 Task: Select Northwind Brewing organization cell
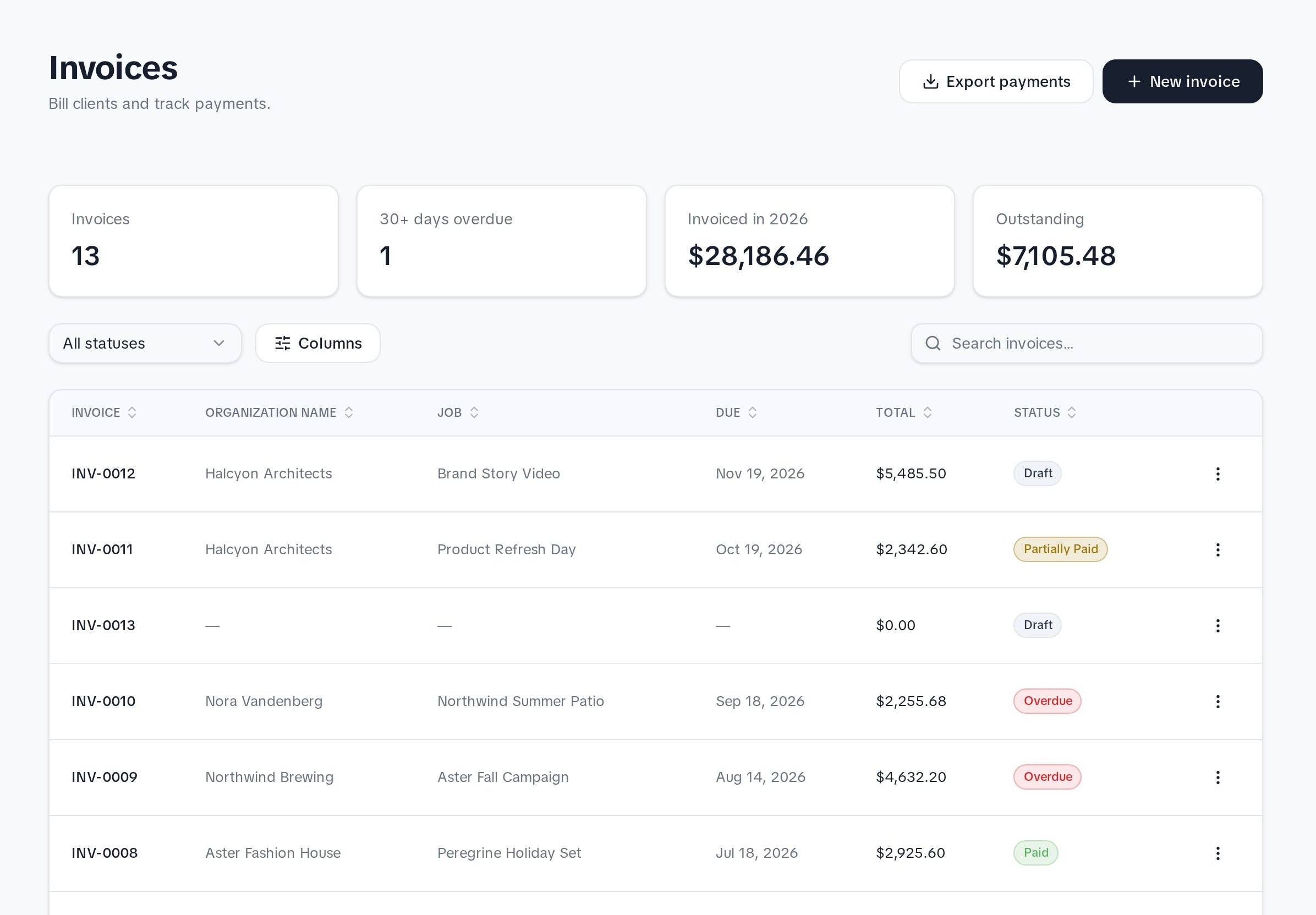(x=270, y=778)
